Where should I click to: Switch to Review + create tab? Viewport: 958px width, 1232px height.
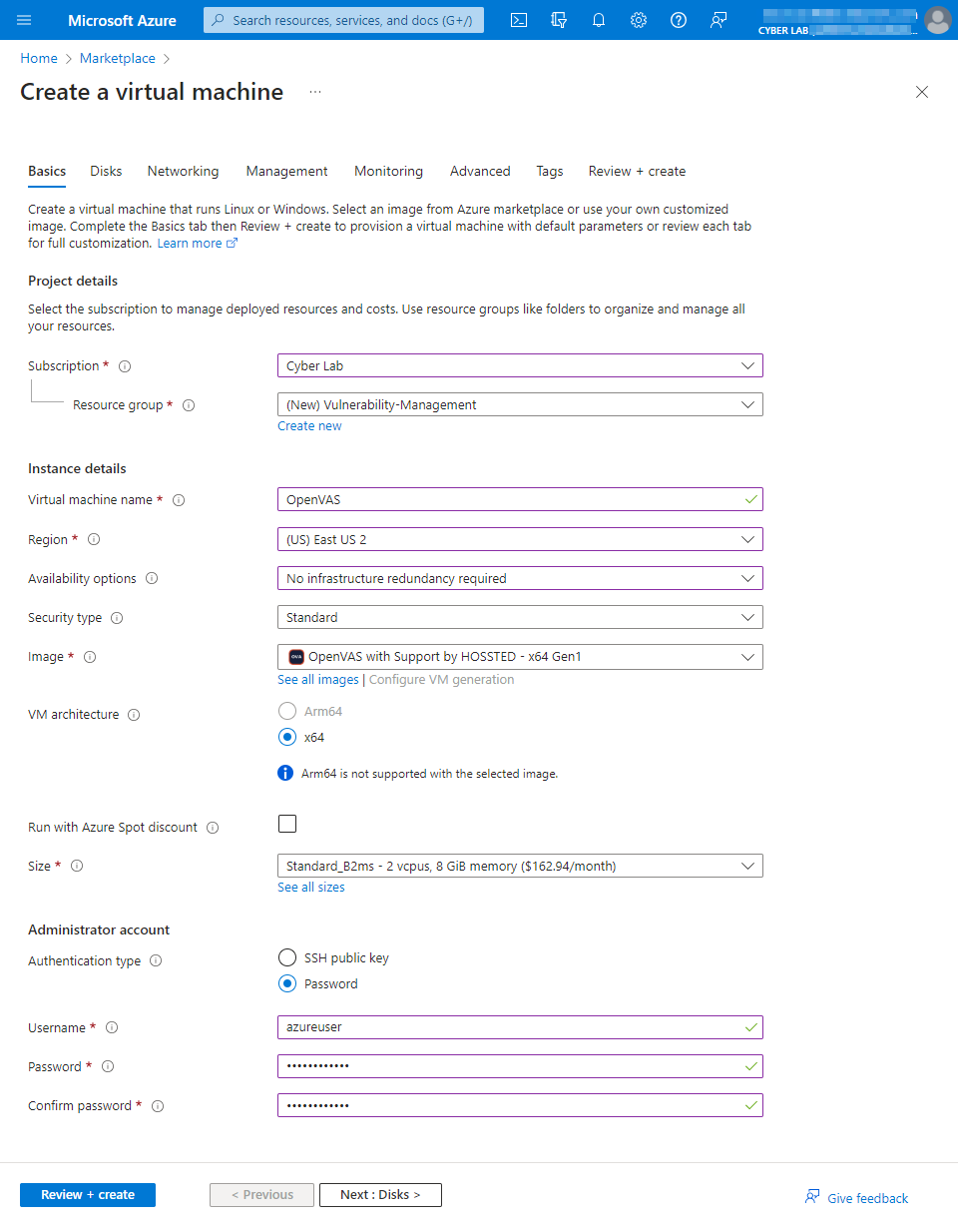637,171
